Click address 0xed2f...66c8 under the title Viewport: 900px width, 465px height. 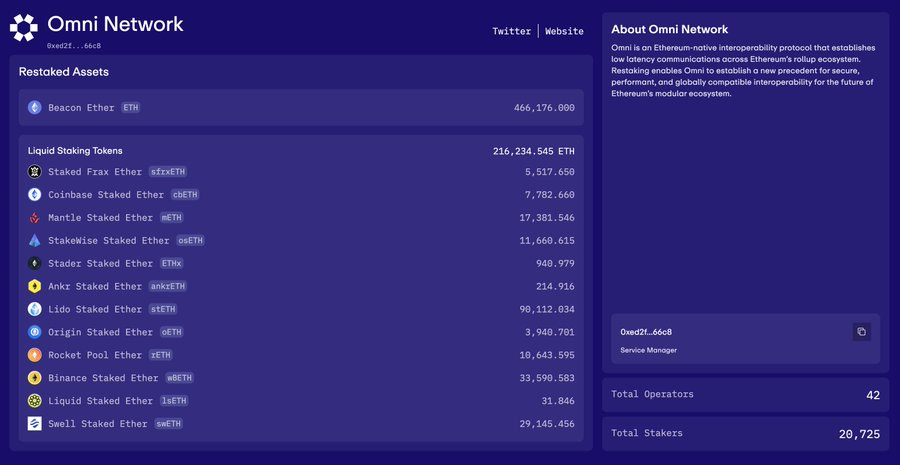[x=74, y=45]
